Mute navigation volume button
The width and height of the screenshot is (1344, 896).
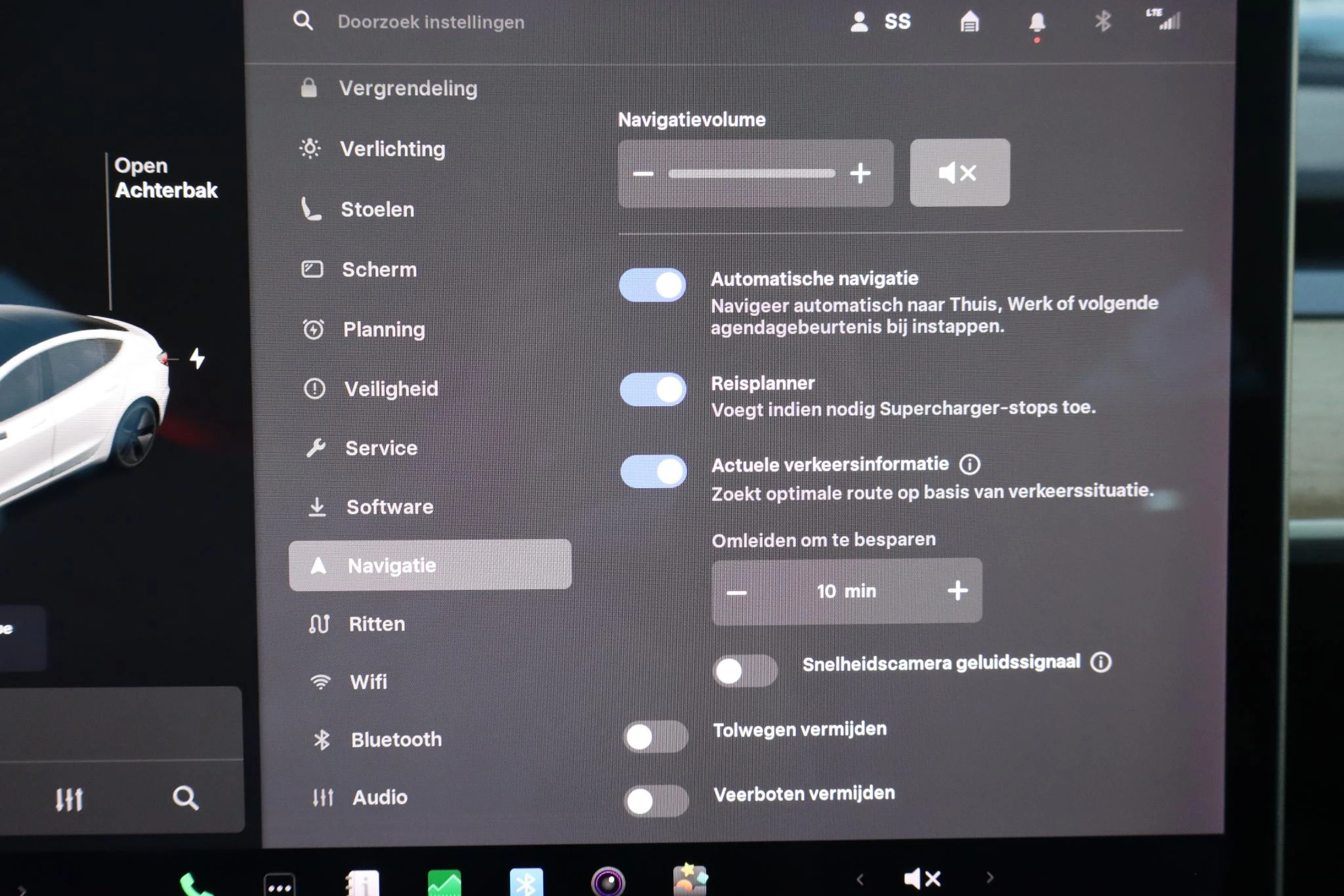click(959, 173)
